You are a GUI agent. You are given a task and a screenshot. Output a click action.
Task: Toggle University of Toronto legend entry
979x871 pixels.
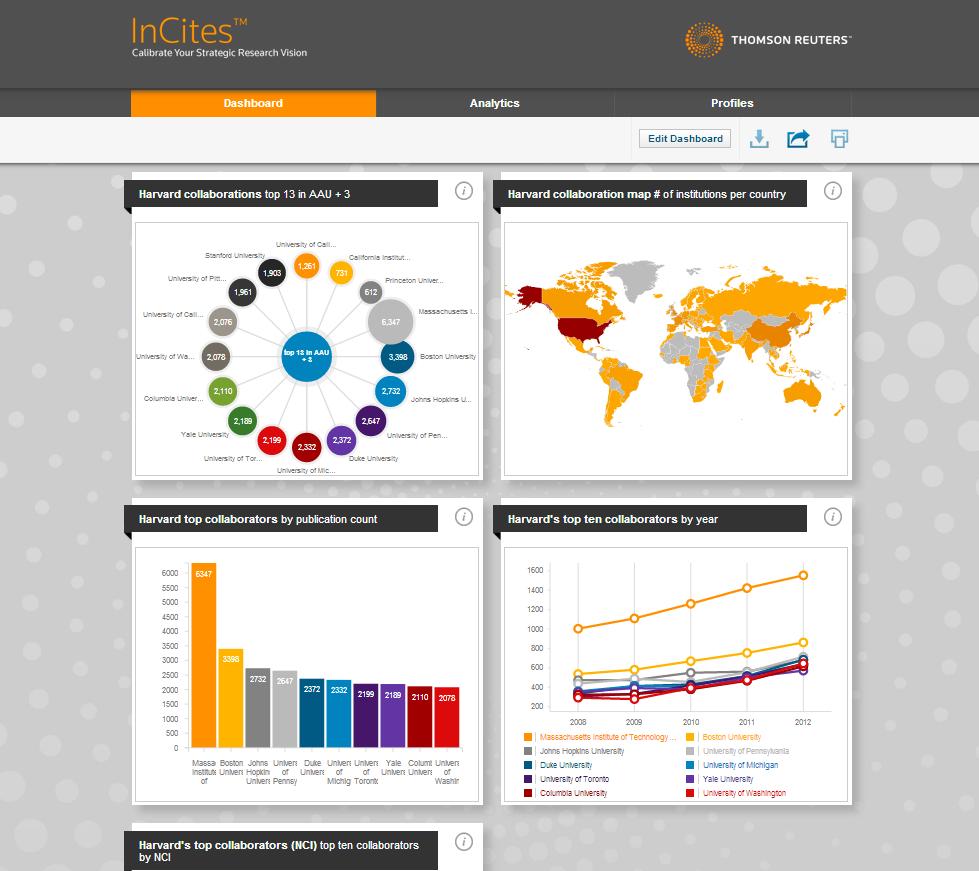pos(574,779)
